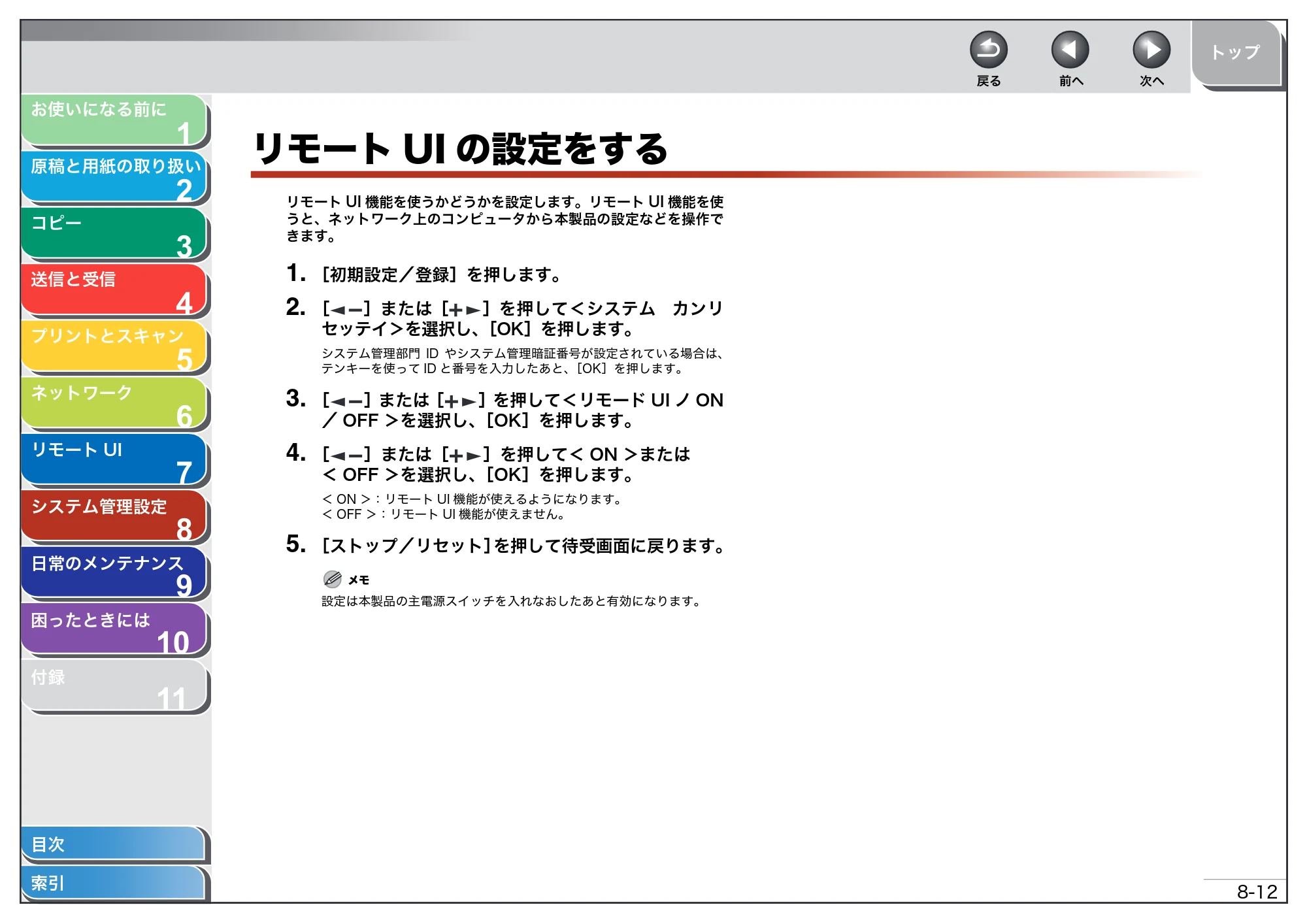
Task: Open chapter 1 お使いになる前に
Action: [114, 120]
